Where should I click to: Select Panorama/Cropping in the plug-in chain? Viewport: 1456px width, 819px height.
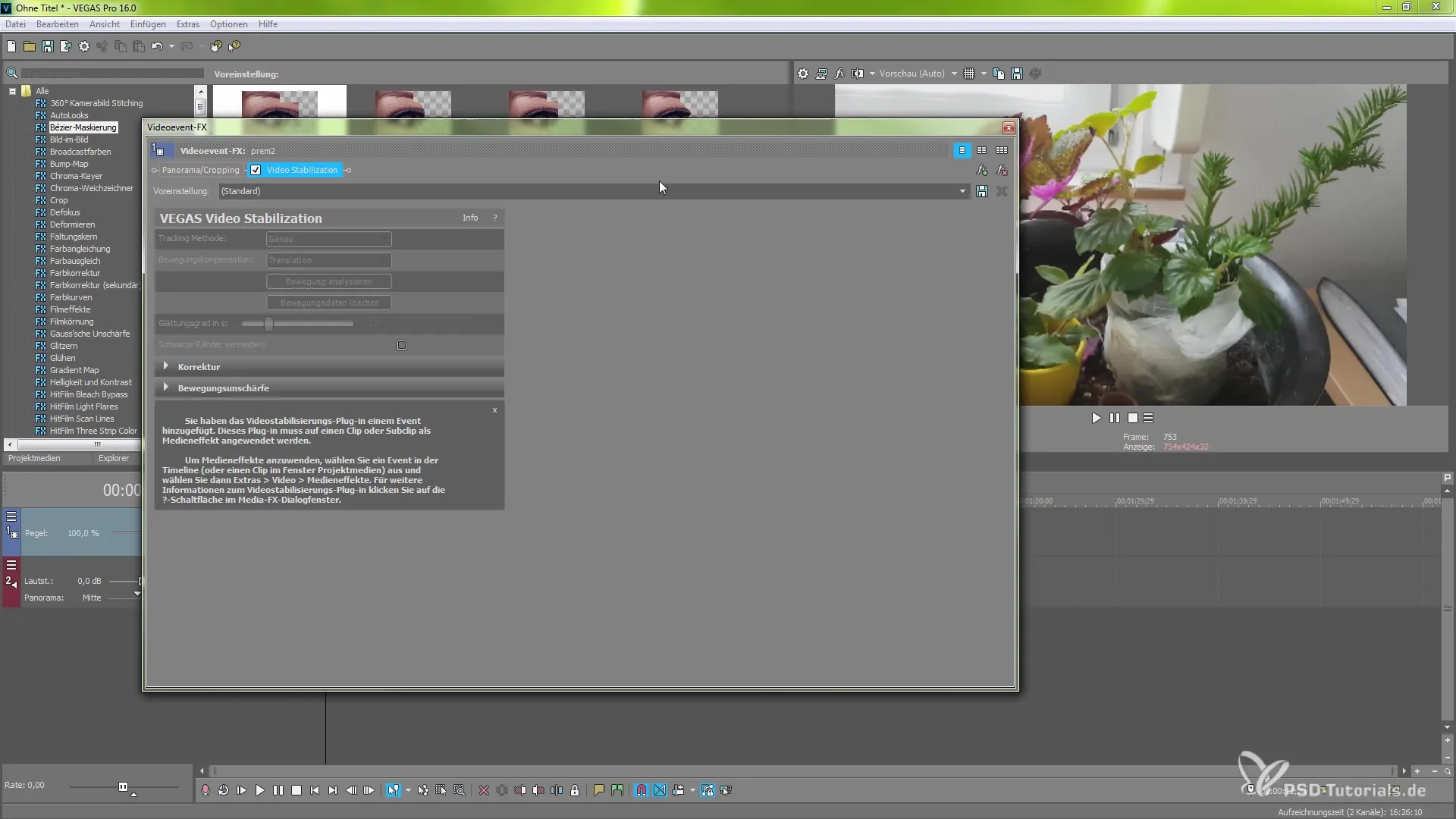pos(200,170)
